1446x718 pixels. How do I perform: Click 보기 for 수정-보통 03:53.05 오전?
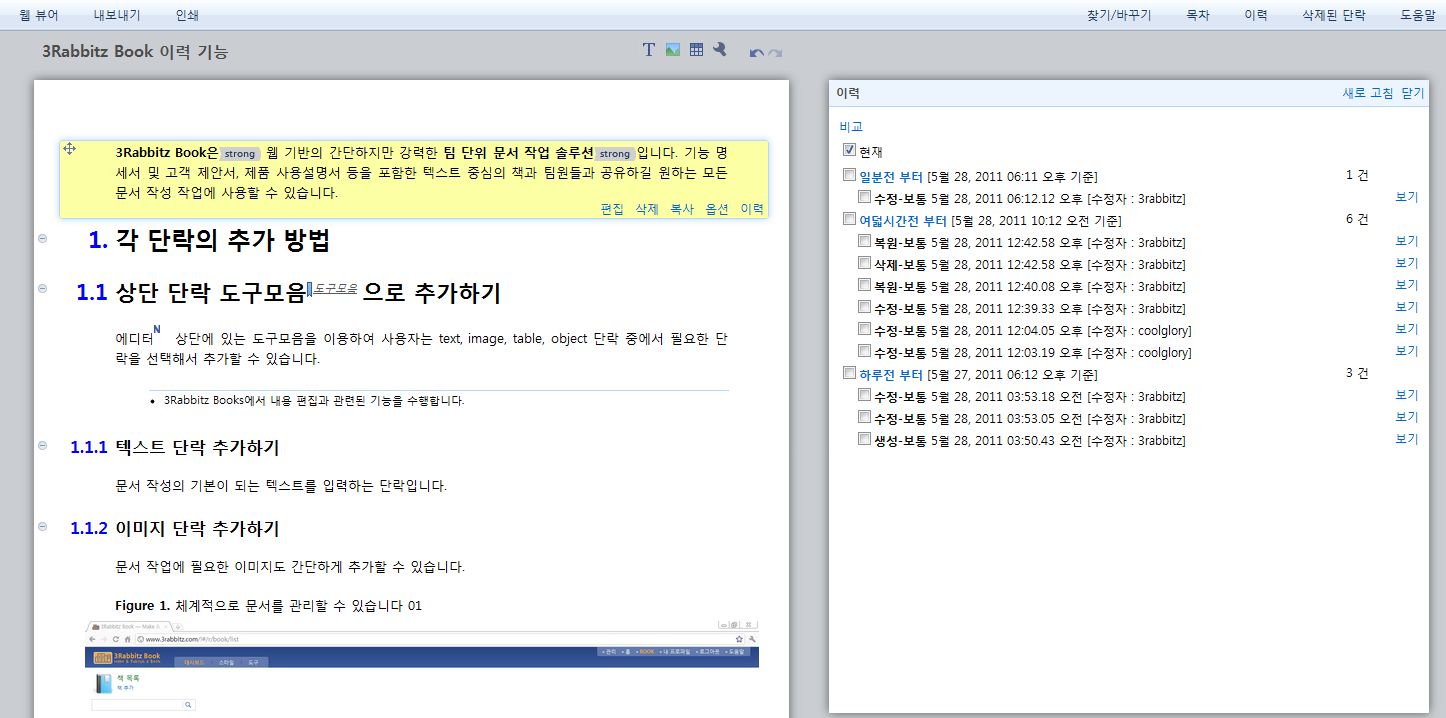1407,417
